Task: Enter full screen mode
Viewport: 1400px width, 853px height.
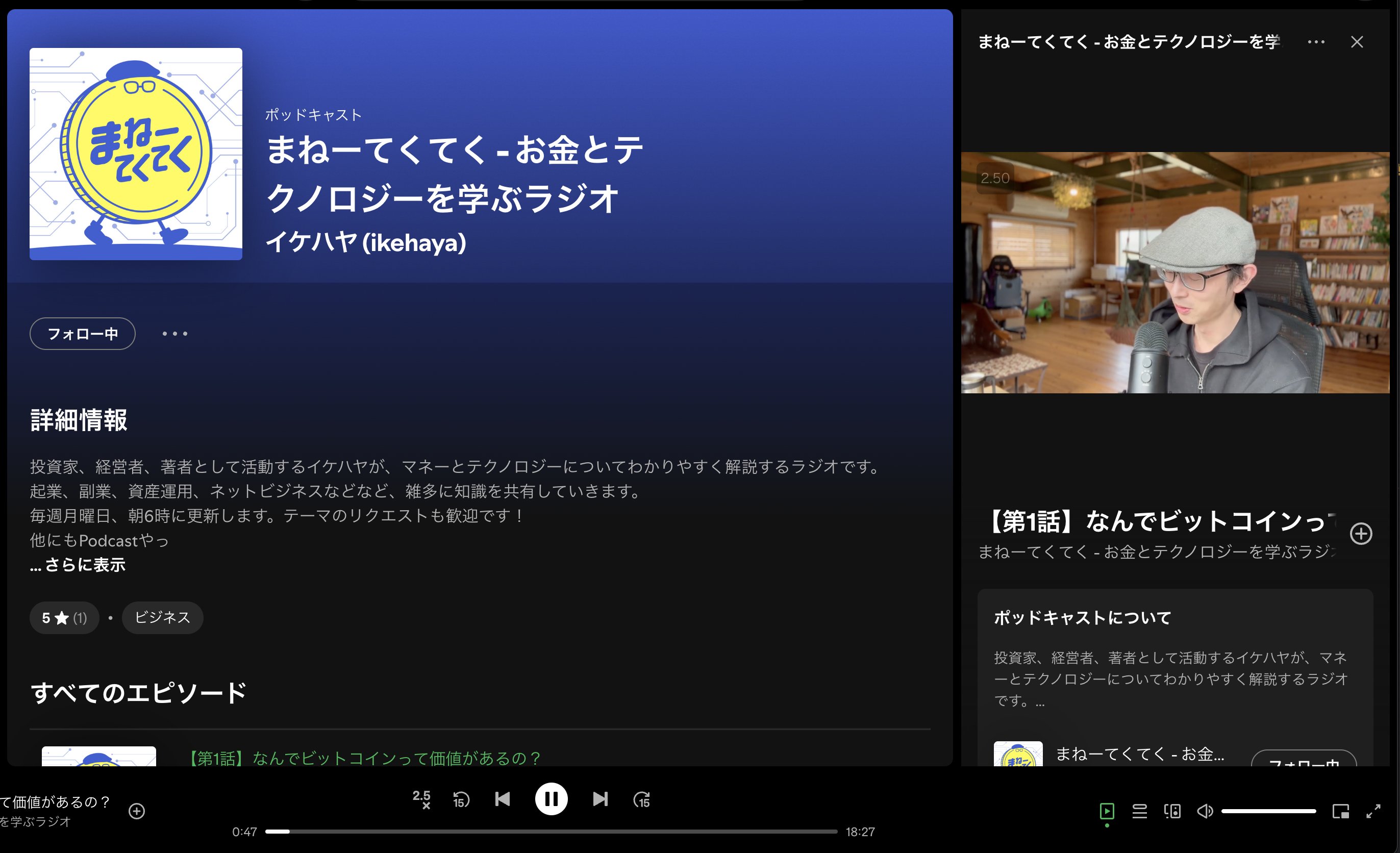Action: tap(1373, 811)
